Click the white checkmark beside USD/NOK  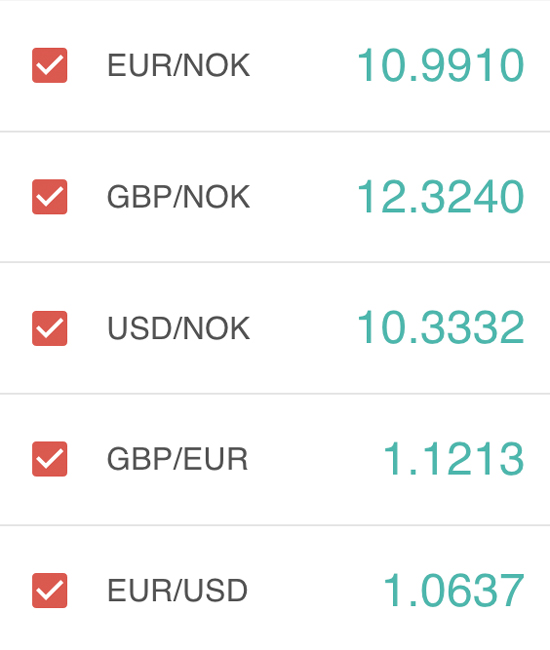click(50, 328)
